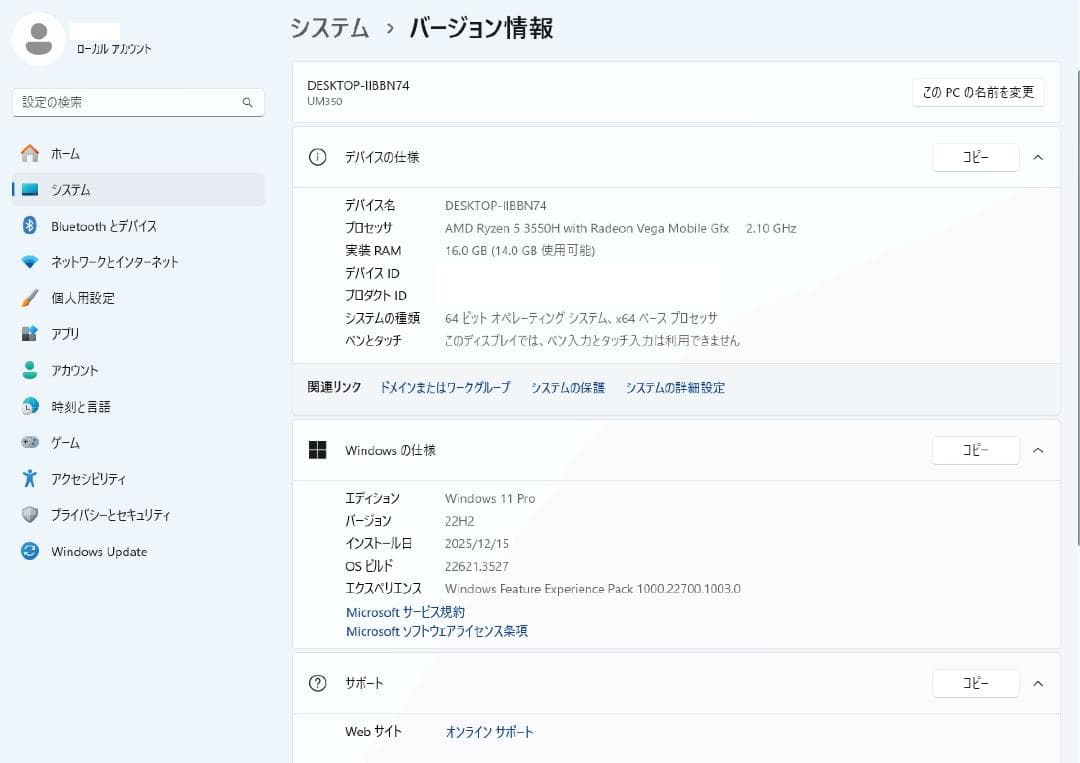This screenshot has width=1080, height=763.
Task: Open the アクセシビリティ icon
Action: point(31,478)
